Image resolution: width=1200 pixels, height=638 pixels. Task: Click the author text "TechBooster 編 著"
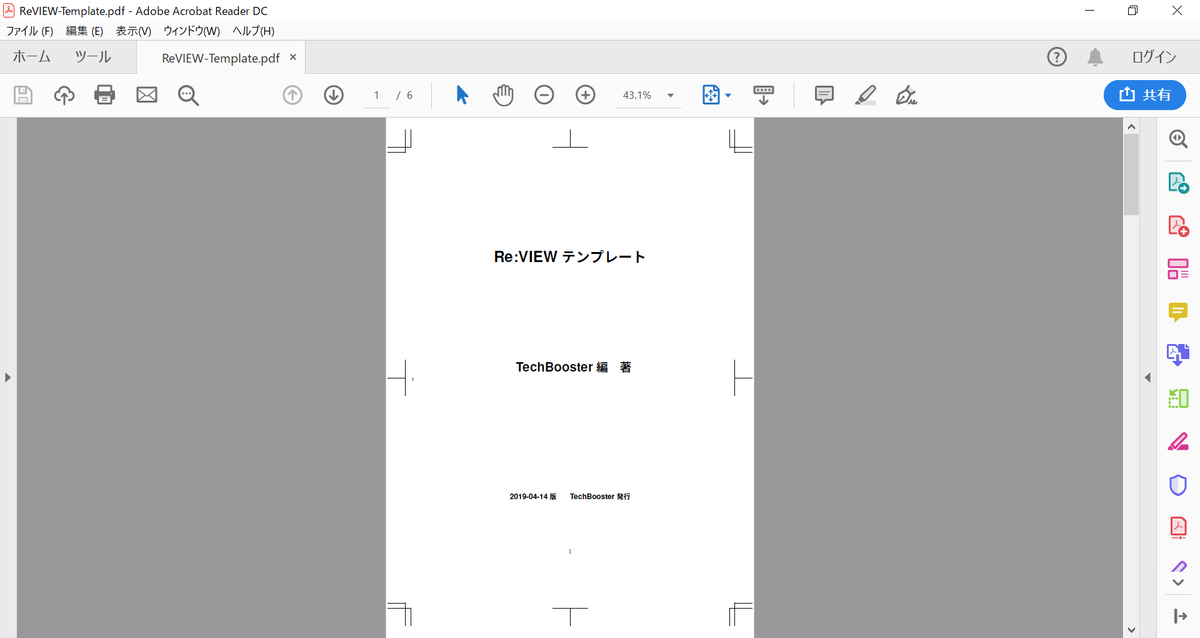(573, 367)
